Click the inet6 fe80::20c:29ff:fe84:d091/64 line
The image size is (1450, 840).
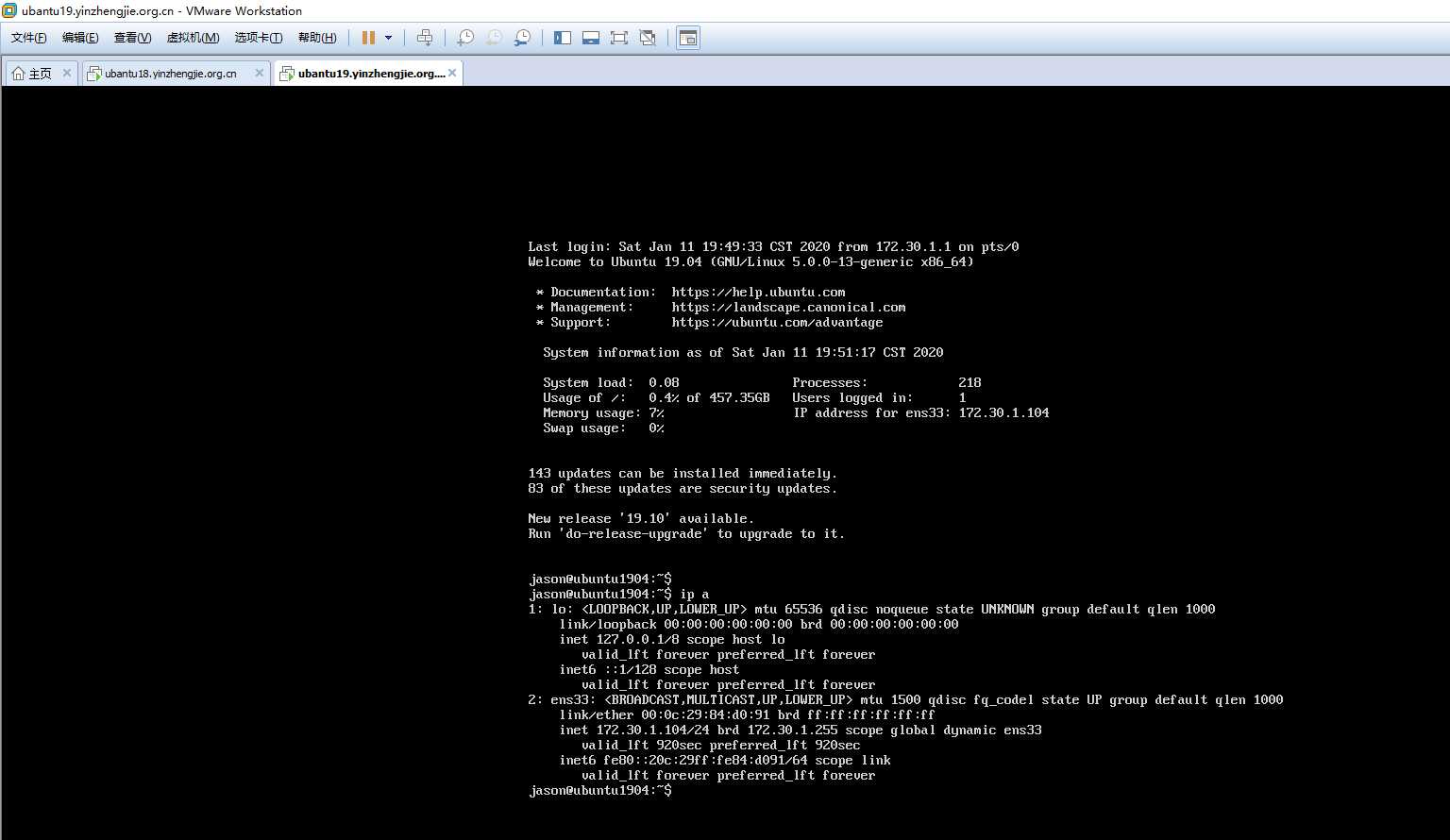coord(725,761)
